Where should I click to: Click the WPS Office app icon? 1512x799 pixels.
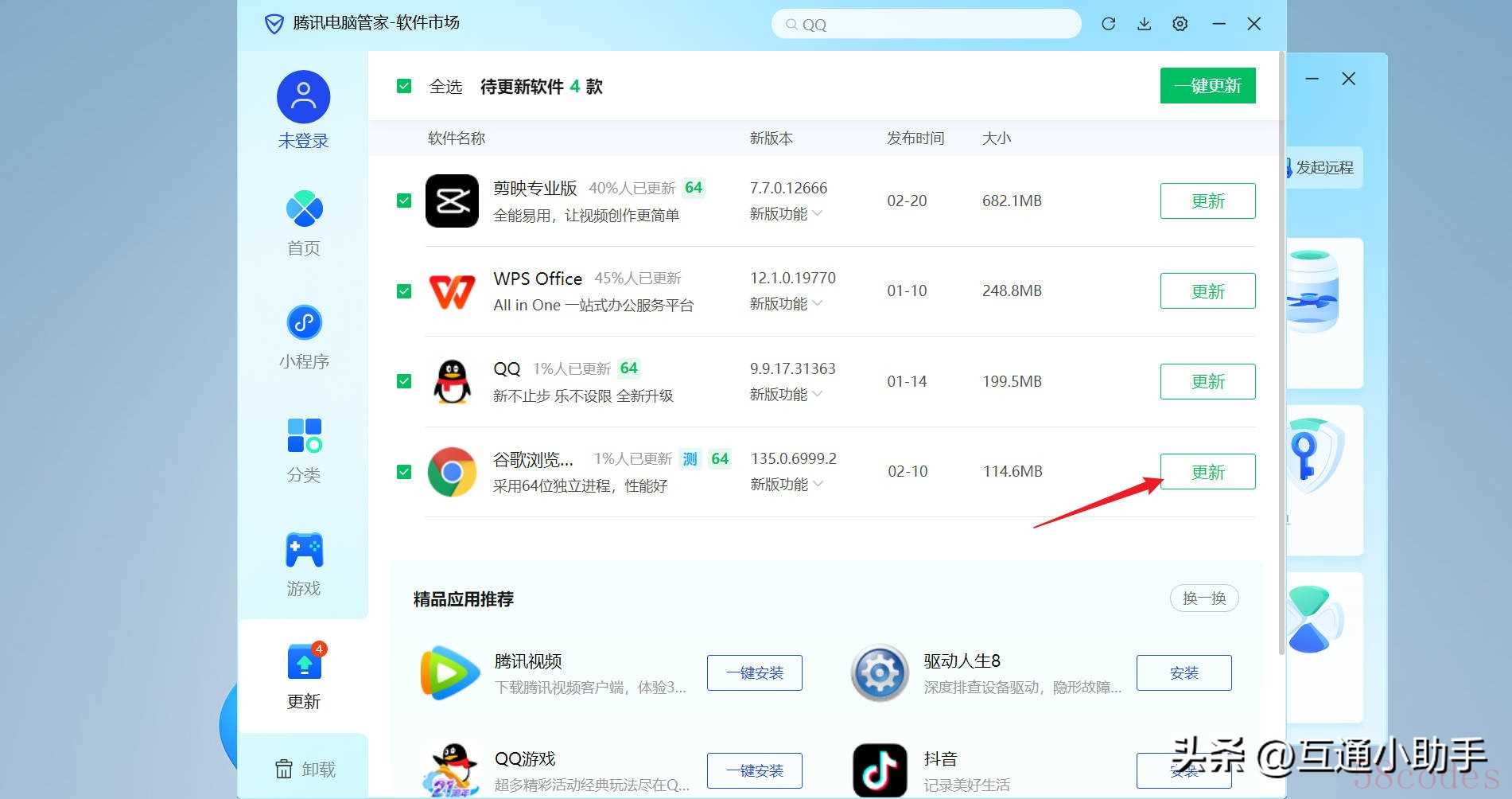click(x=452, y=291)
